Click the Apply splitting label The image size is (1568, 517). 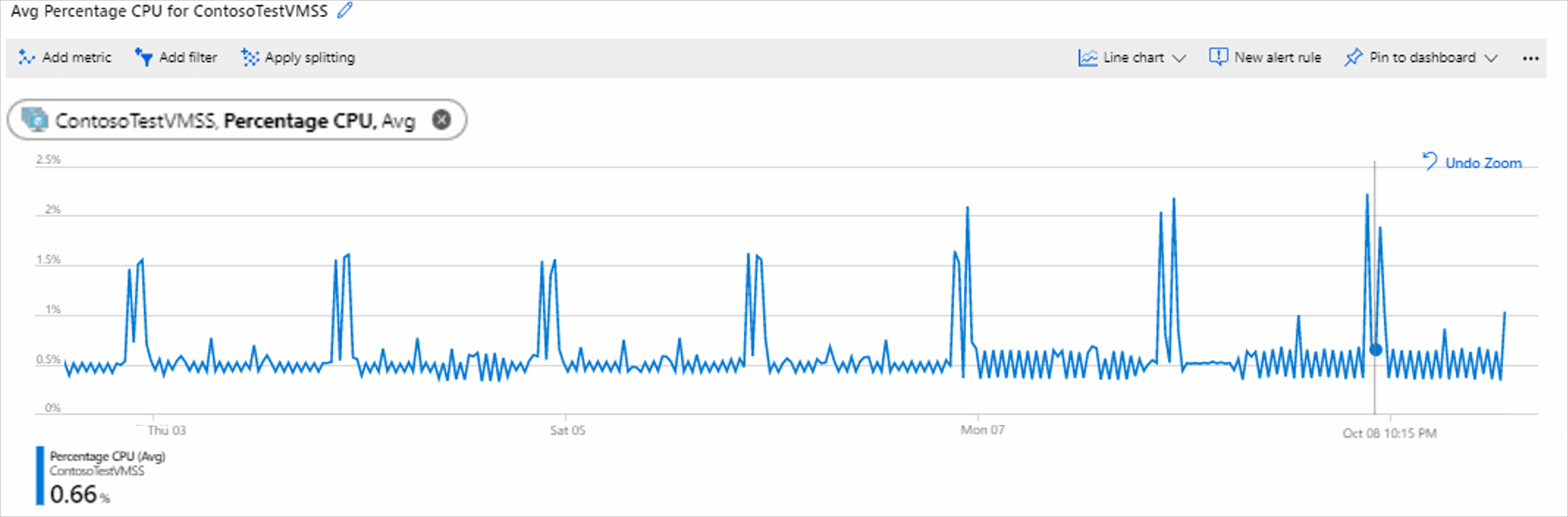coord(310,57)
